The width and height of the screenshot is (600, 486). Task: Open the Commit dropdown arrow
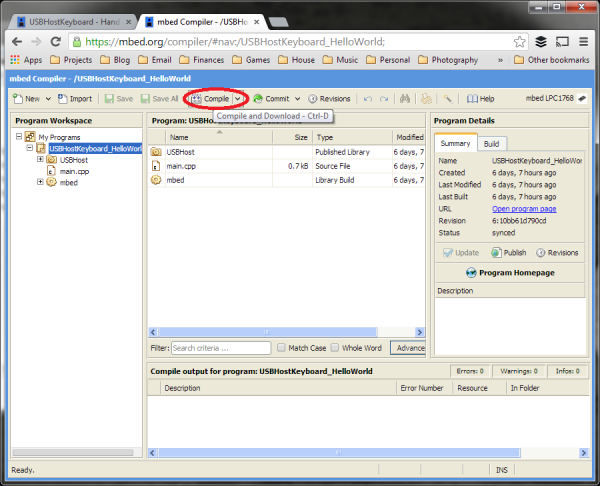[x=297, y=99]
